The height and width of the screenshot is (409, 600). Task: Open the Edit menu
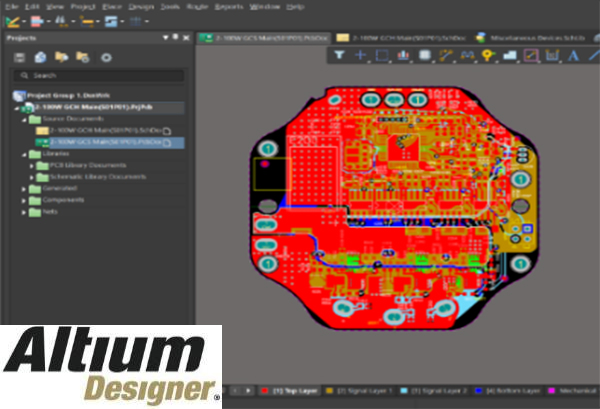click(32, 7)
